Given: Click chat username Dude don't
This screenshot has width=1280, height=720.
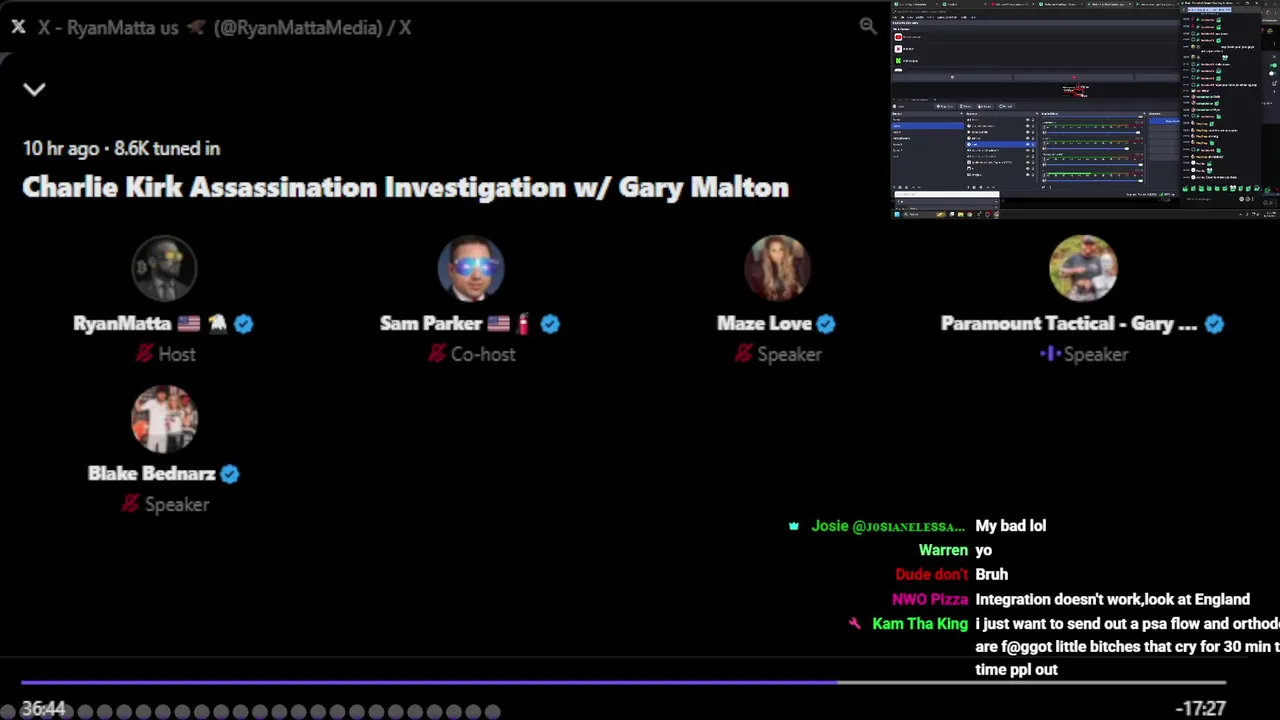Looking at the screenshot, I should point(932,575).
